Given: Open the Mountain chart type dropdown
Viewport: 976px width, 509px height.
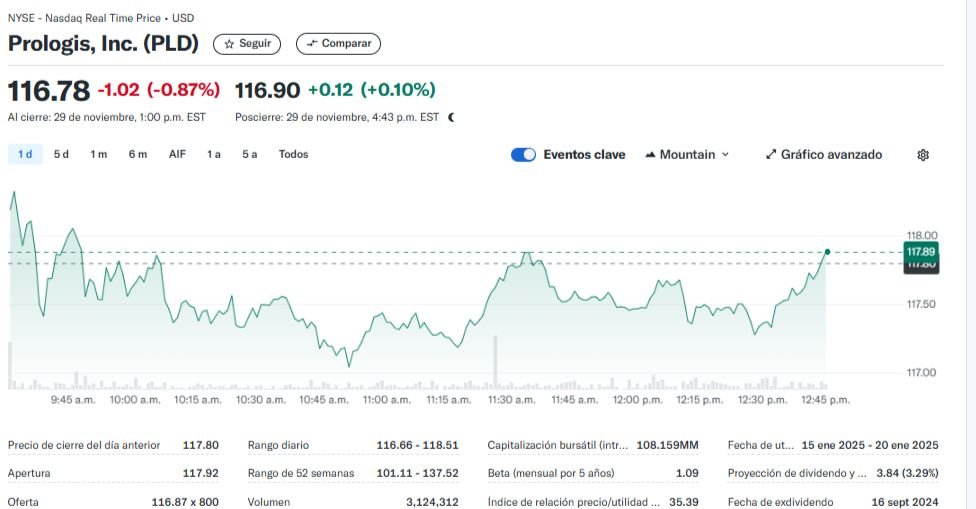Looking at the screenshot, I should [687, 155].
